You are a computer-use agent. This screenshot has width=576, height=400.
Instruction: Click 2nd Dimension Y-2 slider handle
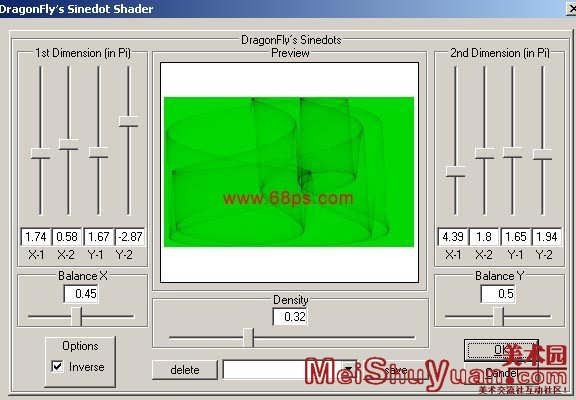pos(543,154)
